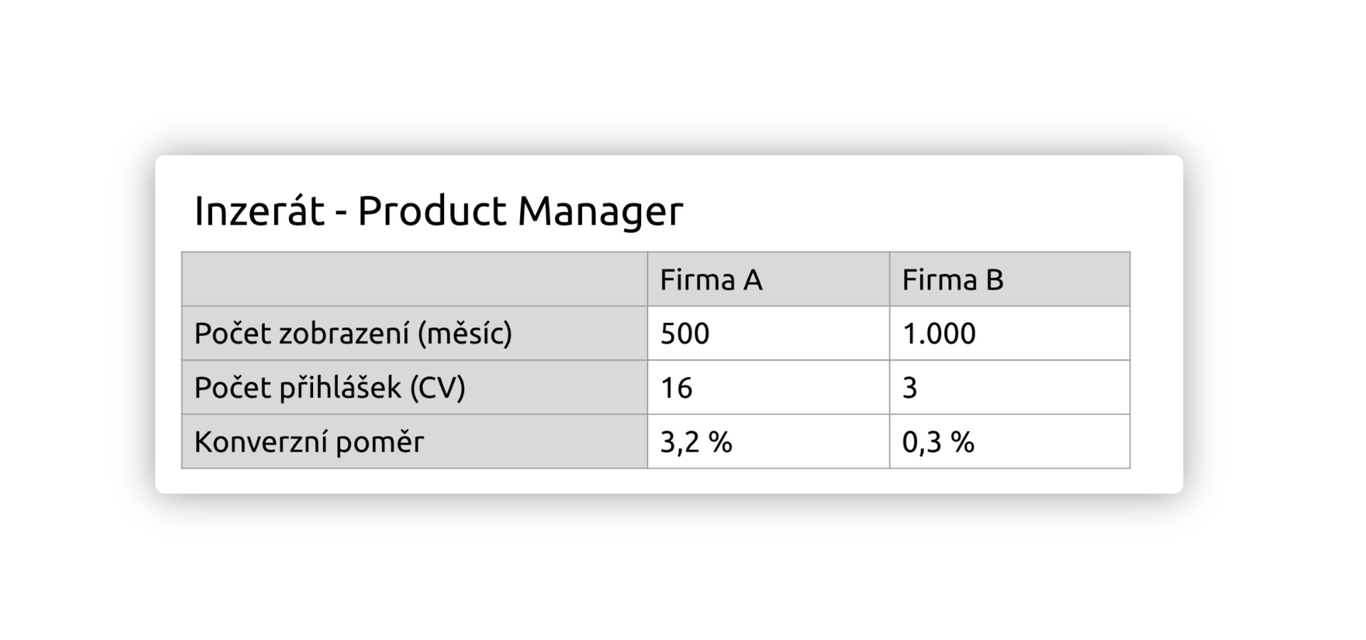Select the cell with value 500
Viewport: 1366px width, 640px height.
[768, 333]
